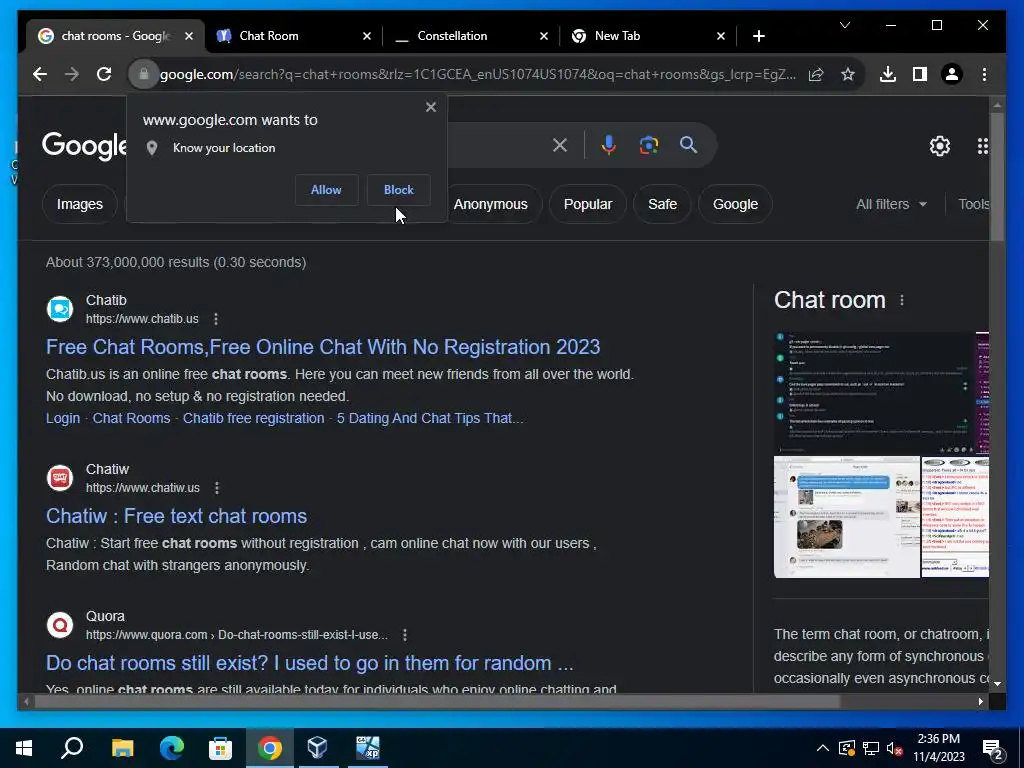Click the Google logo
This screenshot has height=768, width=1024.
[x=84, y=145]
